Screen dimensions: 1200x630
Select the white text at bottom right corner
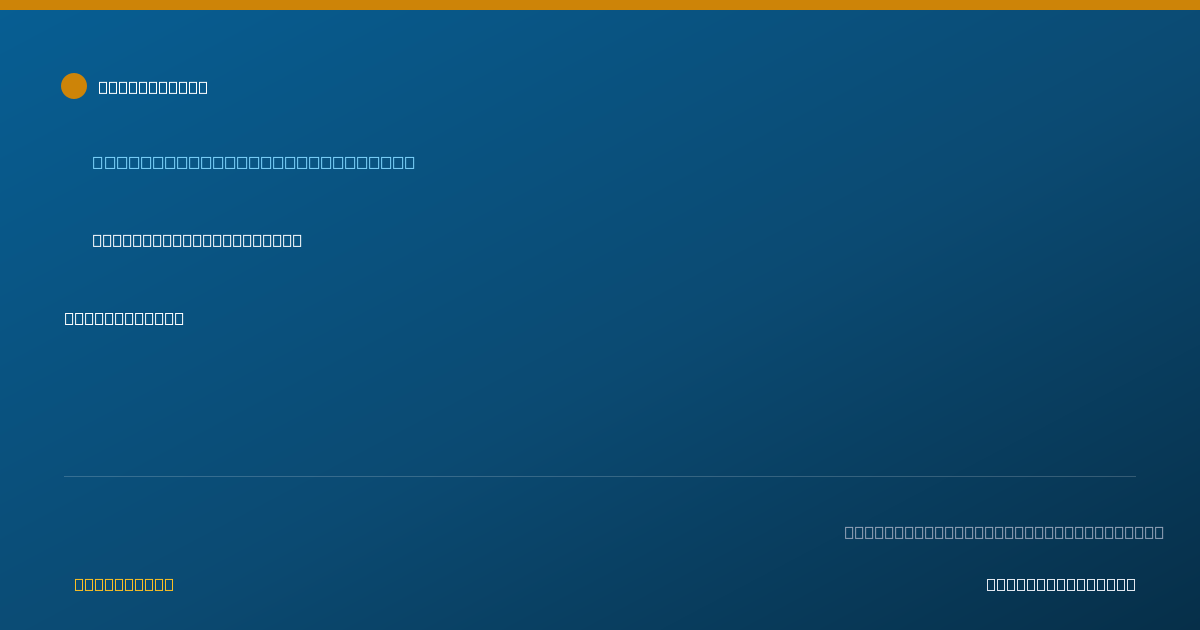(x=1061, y=584)
